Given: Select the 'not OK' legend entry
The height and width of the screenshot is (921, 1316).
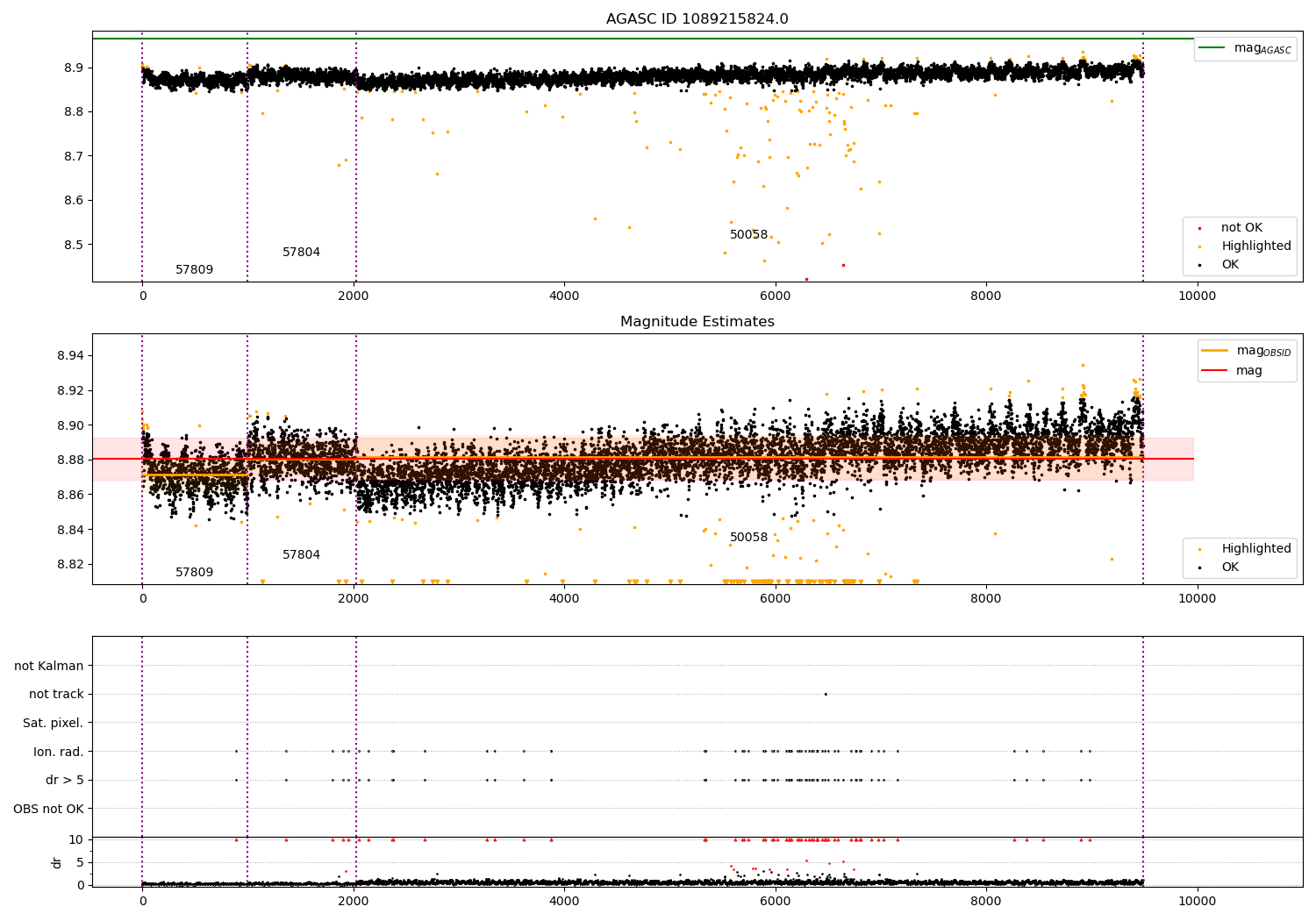Looking at the screenshot, I should pyautogui.click(x=1241, y=228).
